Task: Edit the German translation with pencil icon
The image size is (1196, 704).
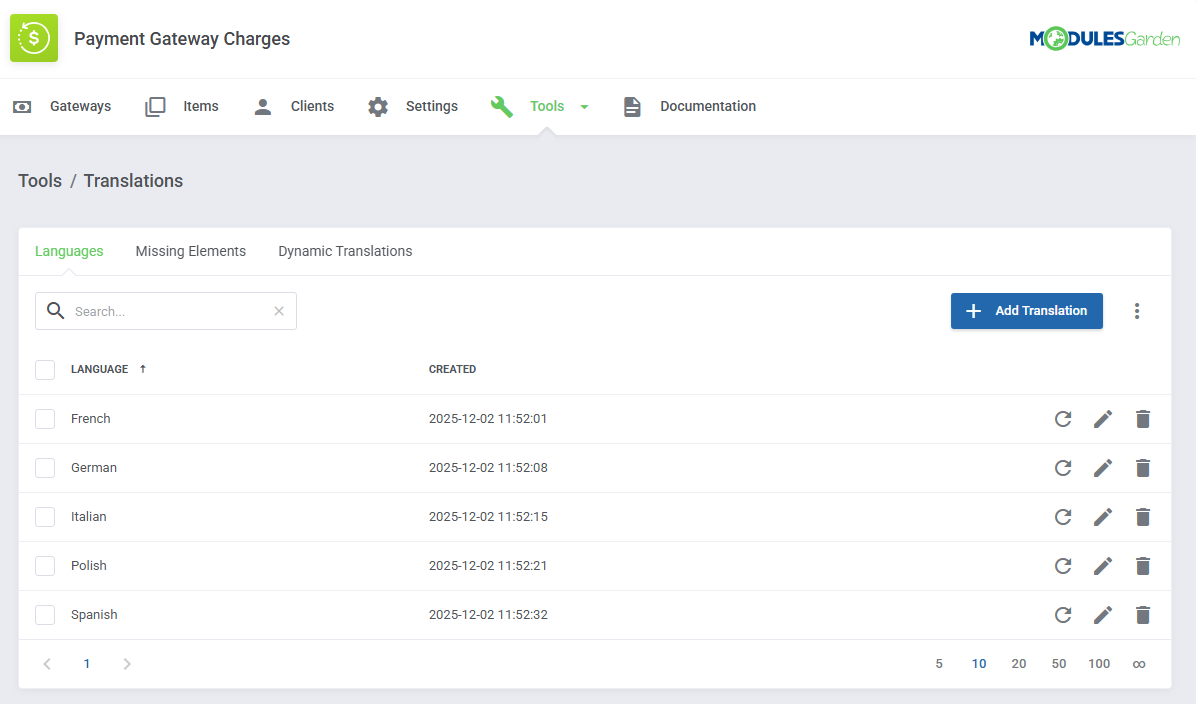Action: 1103,468
